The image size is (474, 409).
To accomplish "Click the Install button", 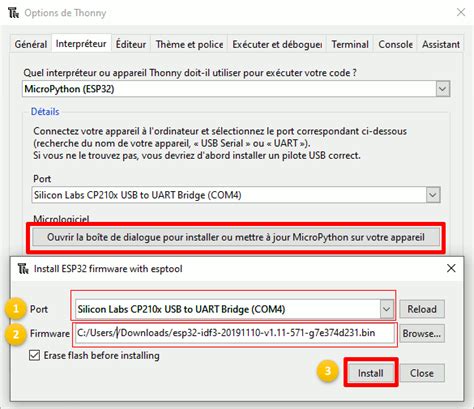I will tap(371, 373).
